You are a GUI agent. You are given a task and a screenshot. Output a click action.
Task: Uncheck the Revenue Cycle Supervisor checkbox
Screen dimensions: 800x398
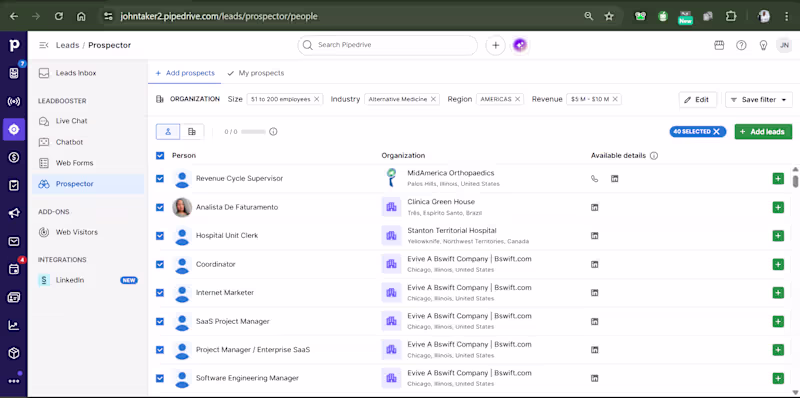coord(160,179)
